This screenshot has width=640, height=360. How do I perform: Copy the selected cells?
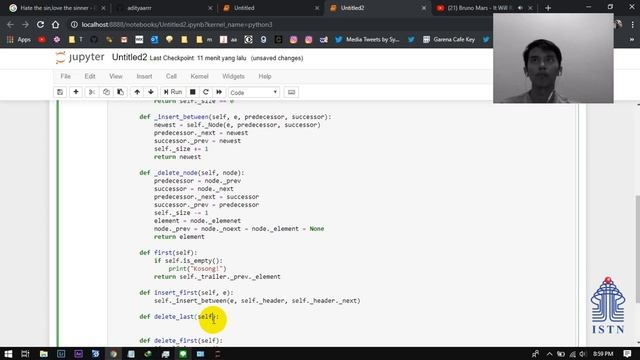click(106, 92)
